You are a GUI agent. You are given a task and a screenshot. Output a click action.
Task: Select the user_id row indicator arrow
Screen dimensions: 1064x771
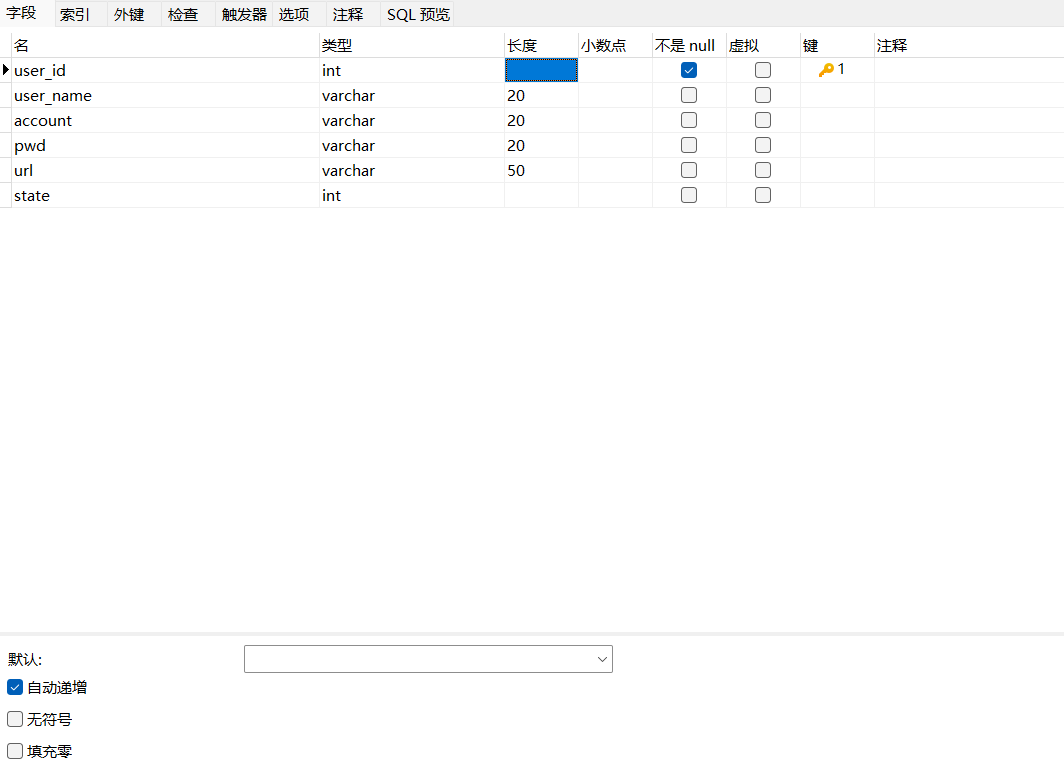6,70
